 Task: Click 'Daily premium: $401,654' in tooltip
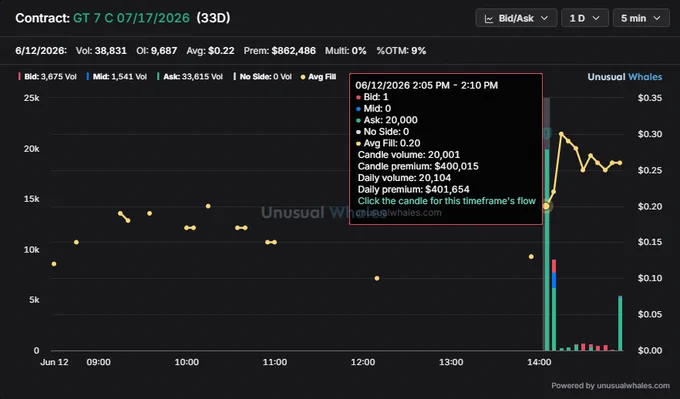(413, 190)
